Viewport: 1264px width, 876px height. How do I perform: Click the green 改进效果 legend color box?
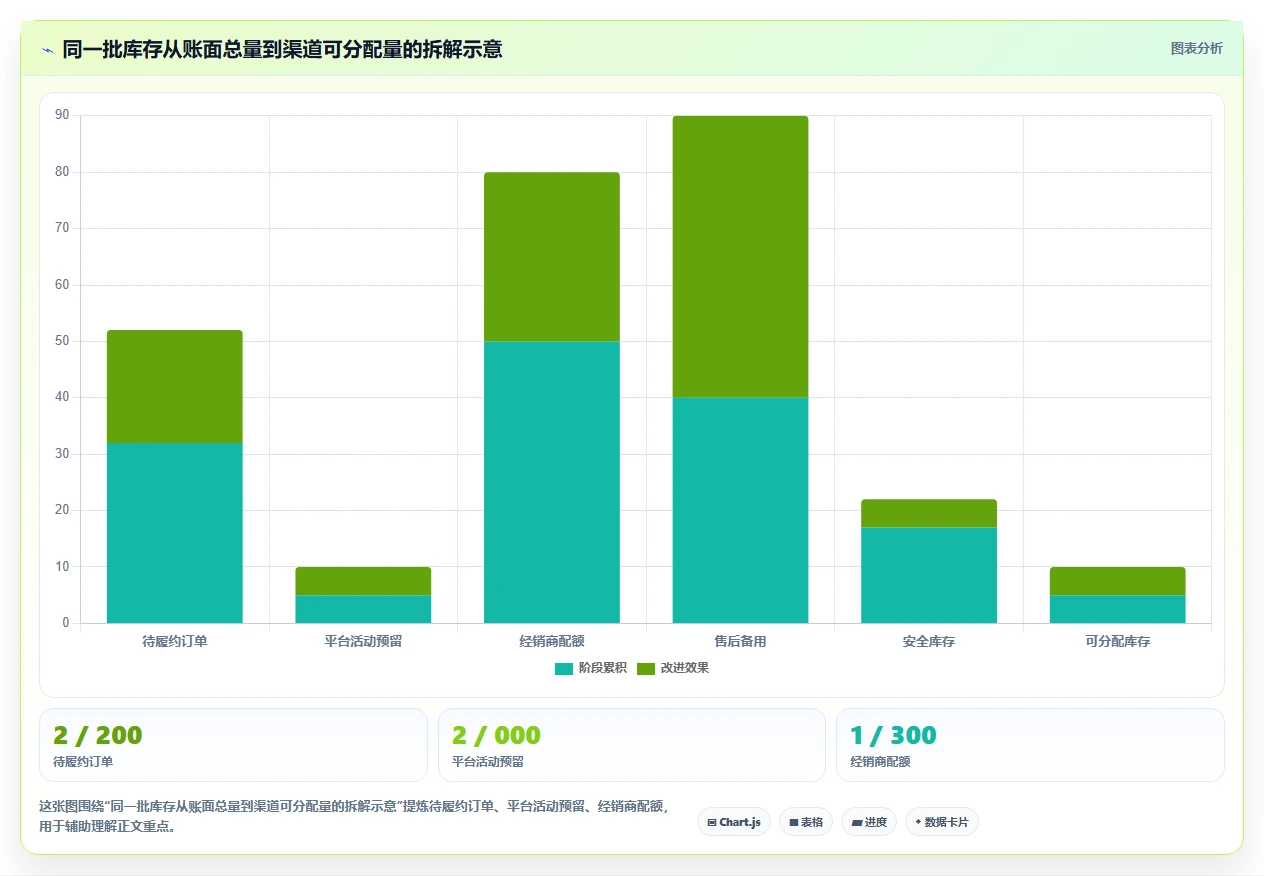click(646, 668)
